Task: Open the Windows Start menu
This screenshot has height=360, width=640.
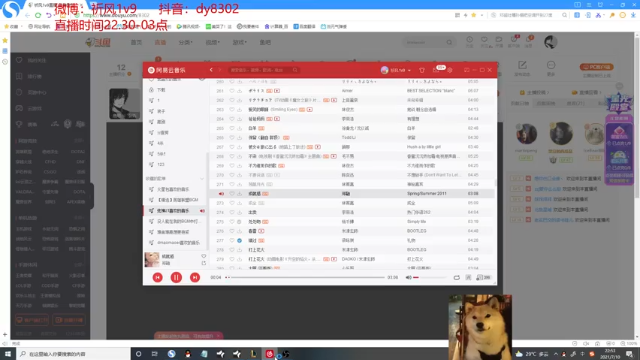Action: (x=7, y=354)
